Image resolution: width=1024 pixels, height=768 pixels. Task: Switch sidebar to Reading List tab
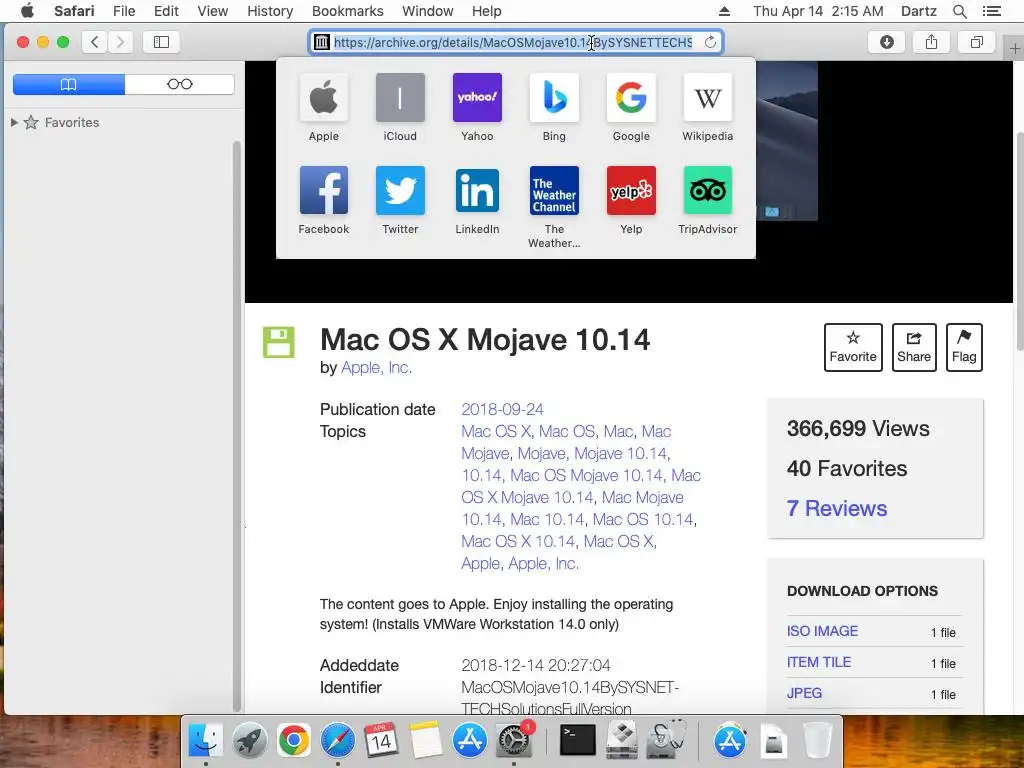pos(180,84)
